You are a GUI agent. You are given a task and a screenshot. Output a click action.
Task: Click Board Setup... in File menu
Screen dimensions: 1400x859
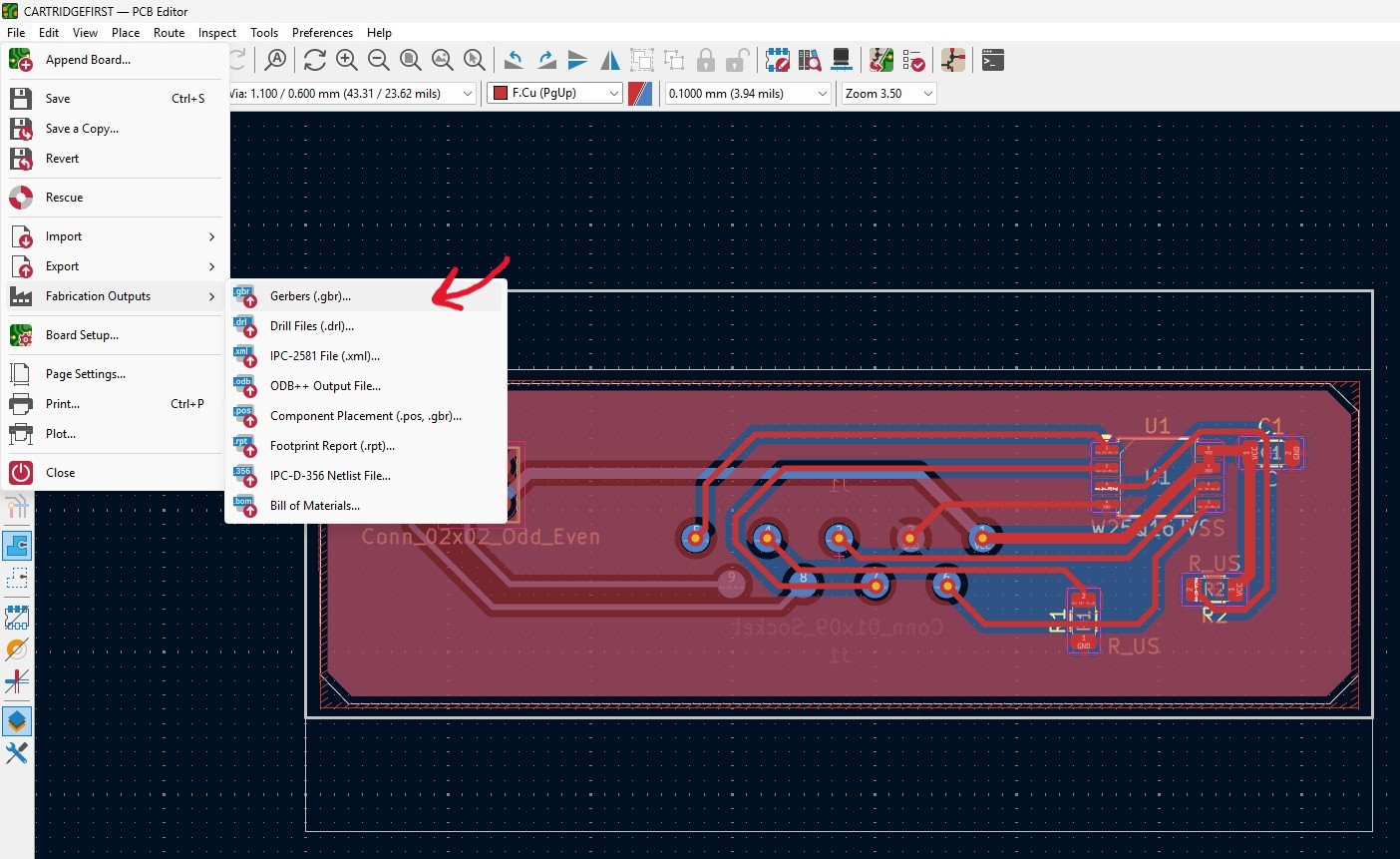click(x=82, y=335)
